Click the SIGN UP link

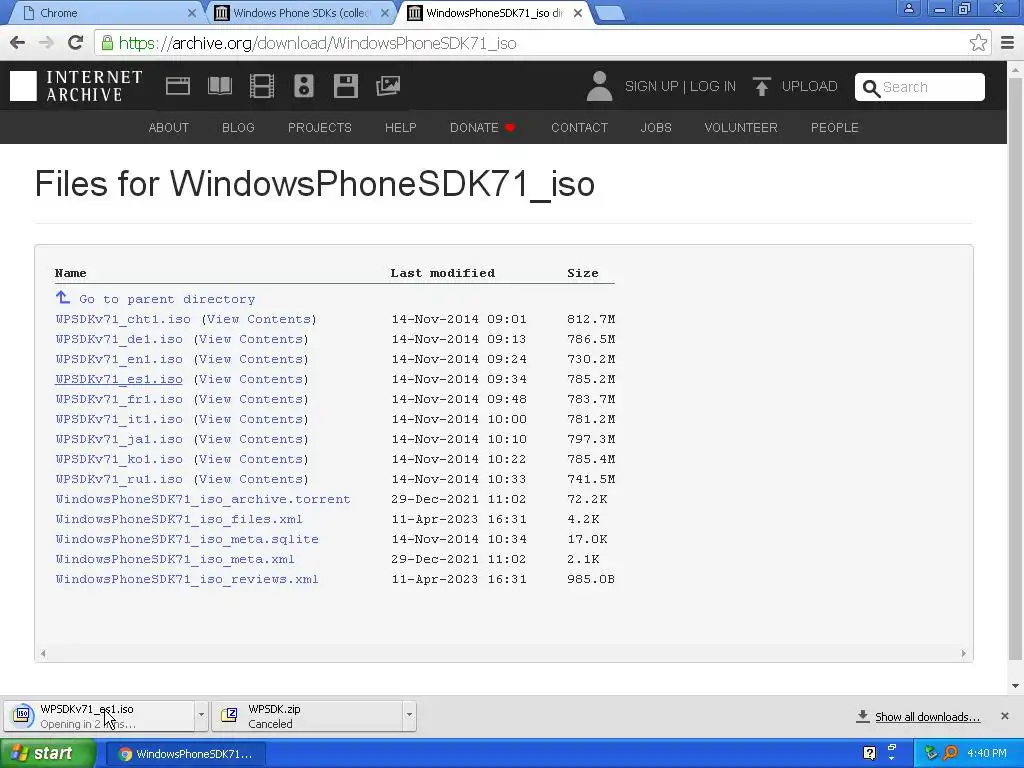click(651, 86)
